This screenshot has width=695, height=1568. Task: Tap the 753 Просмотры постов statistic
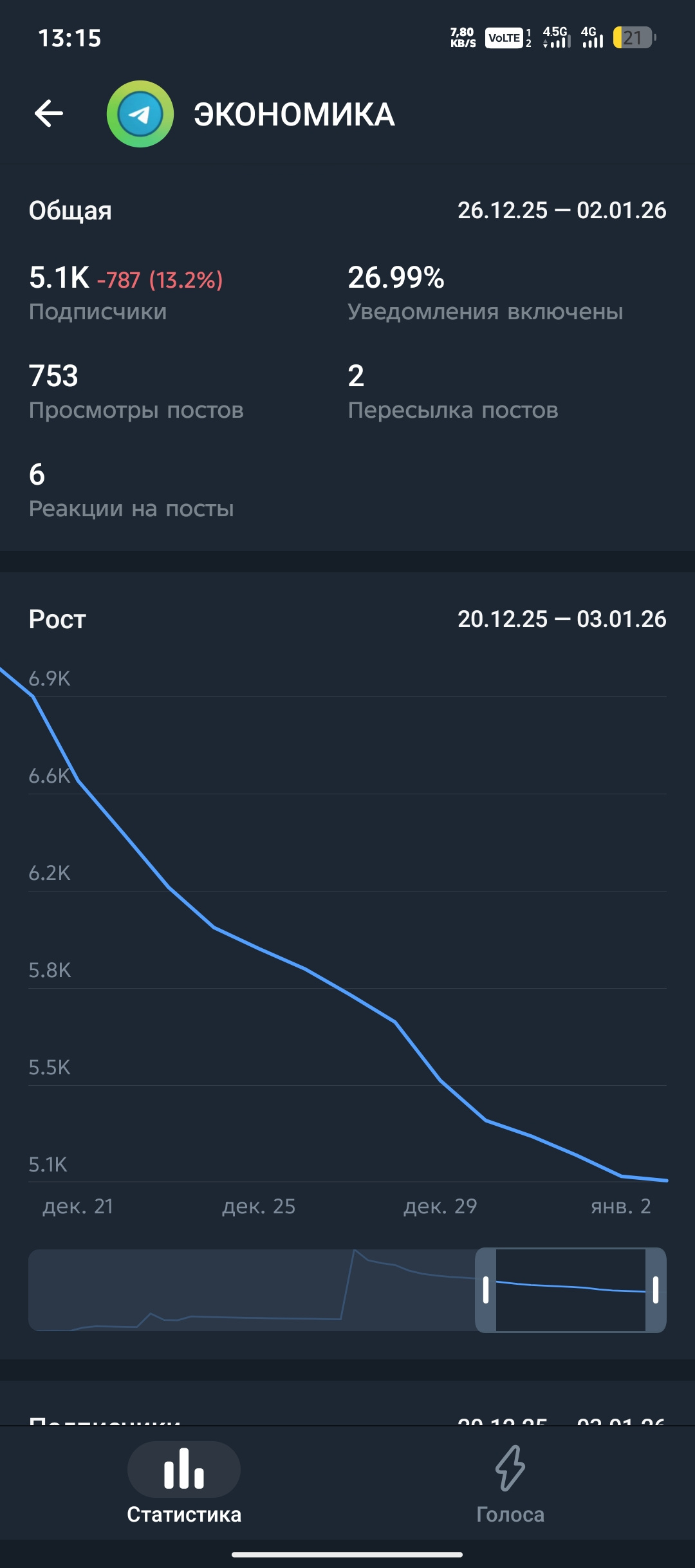point(54,376)
